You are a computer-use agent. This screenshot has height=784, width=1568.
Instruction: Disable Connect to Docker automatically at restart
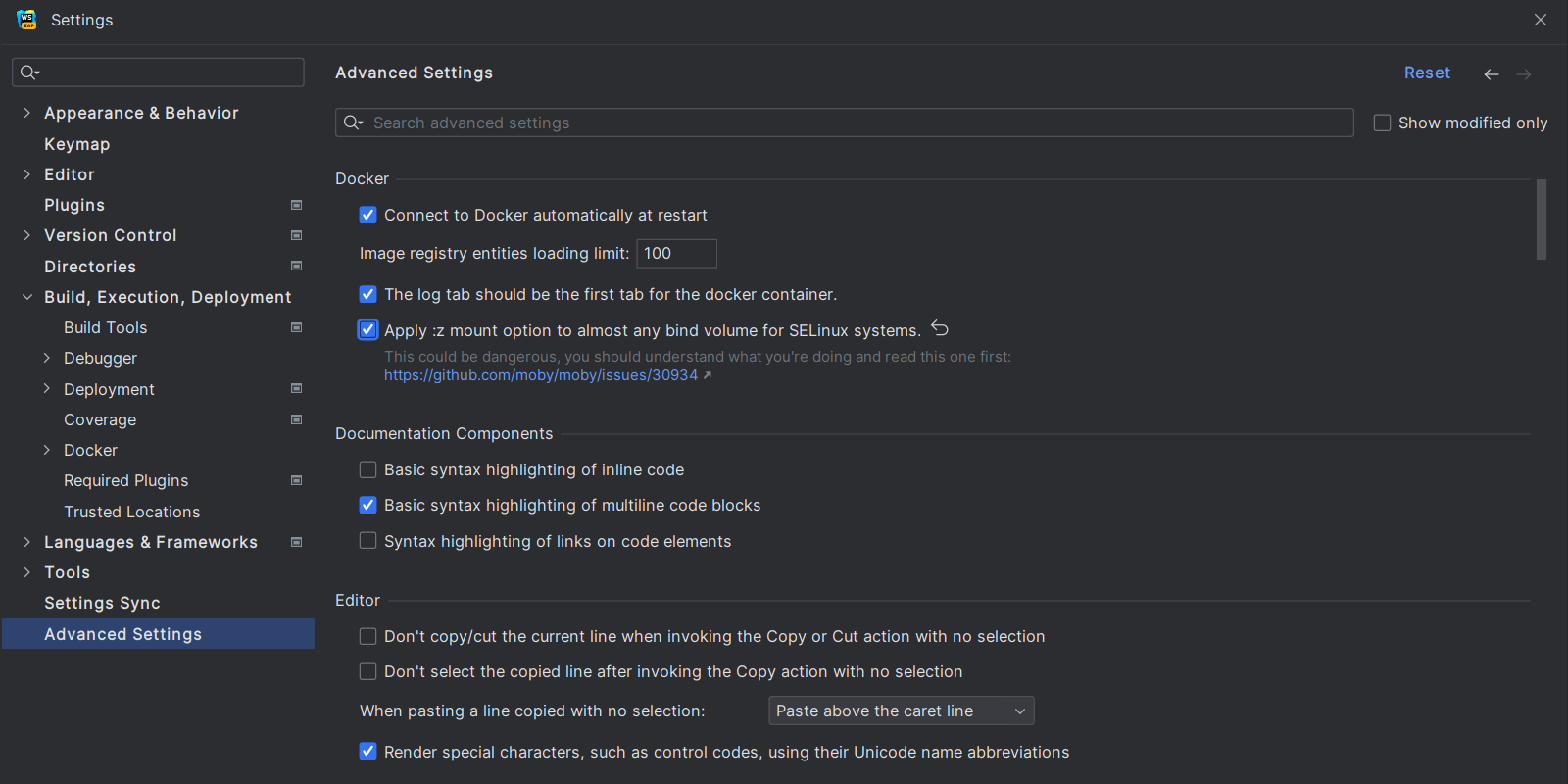tap(368, 215)
